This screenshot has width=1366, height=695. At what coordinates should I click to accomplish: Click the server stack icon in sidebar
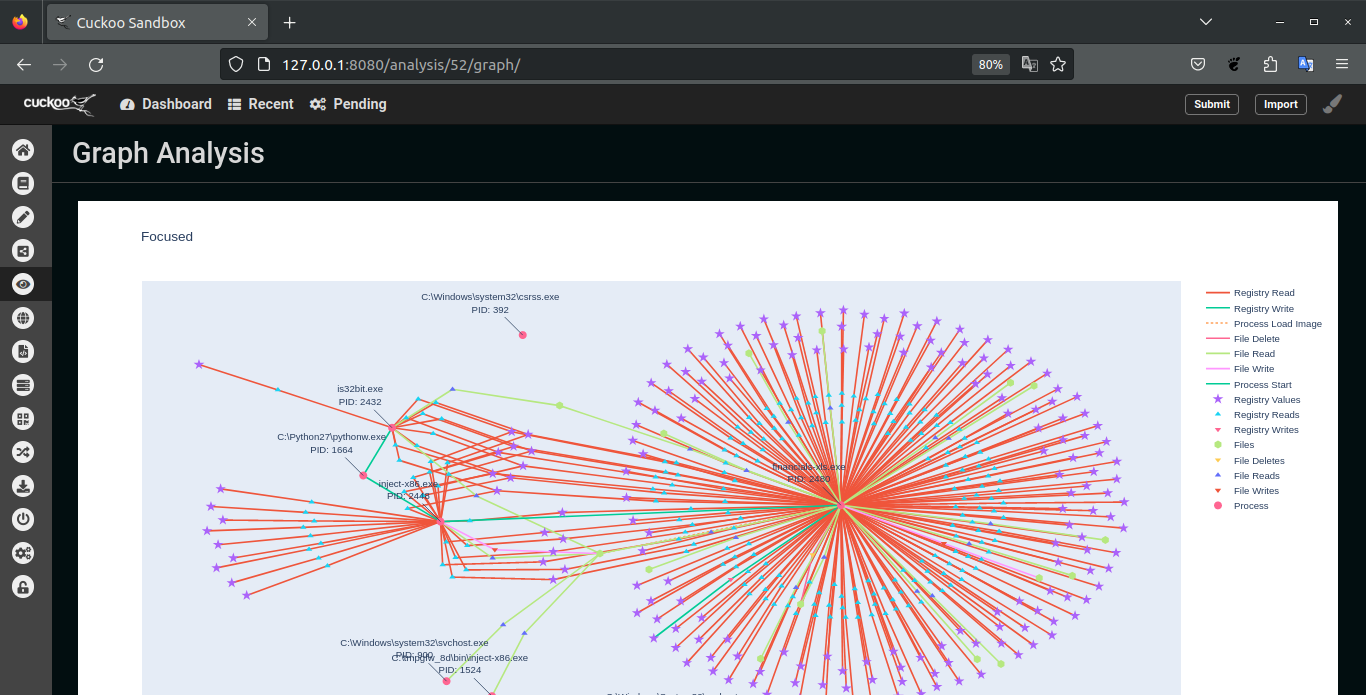(x=23, y=385)
